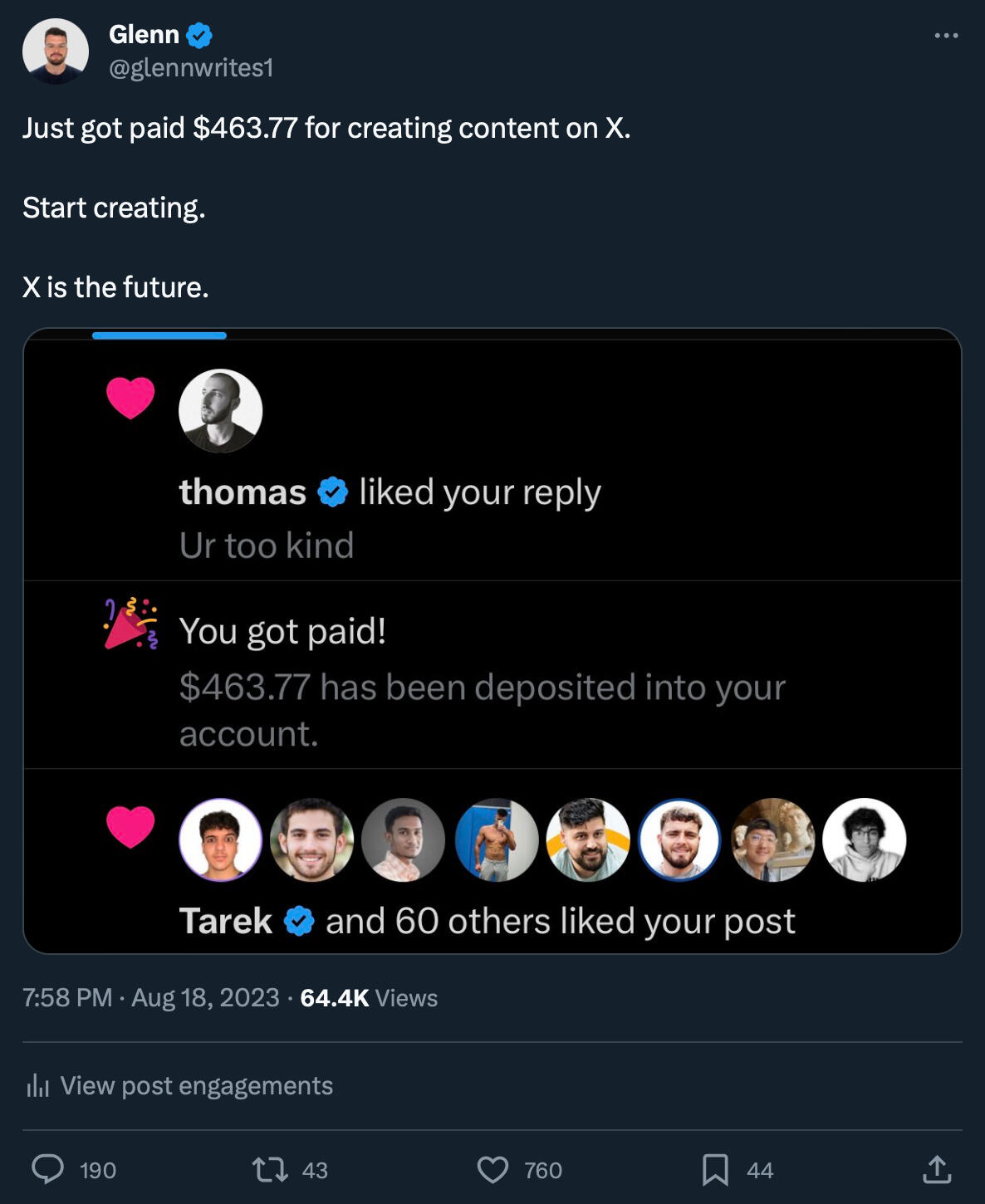
Task: Click the reply speech bubble icon
Action: coord(48,1169)
